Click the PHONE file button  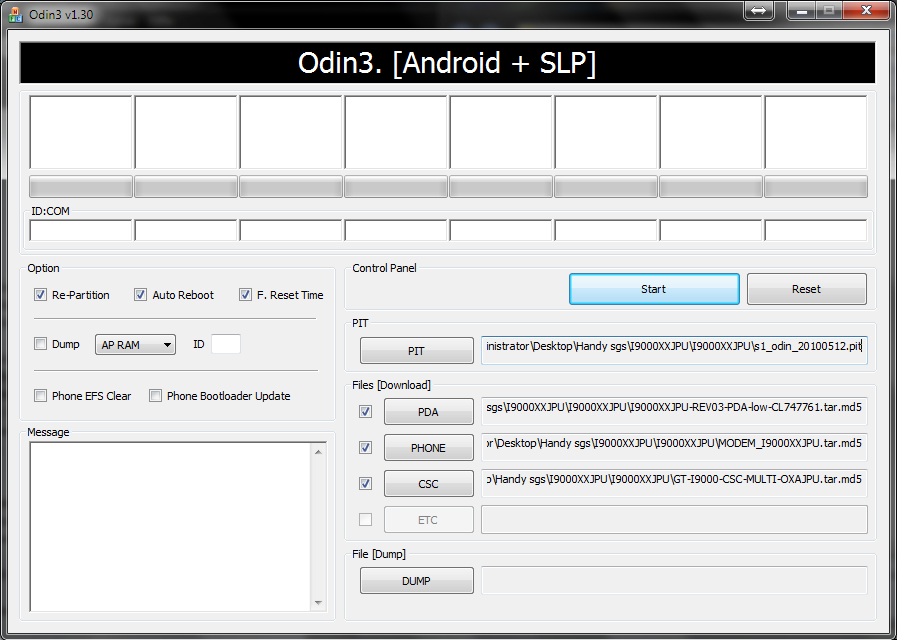click(x=428, y=447)
